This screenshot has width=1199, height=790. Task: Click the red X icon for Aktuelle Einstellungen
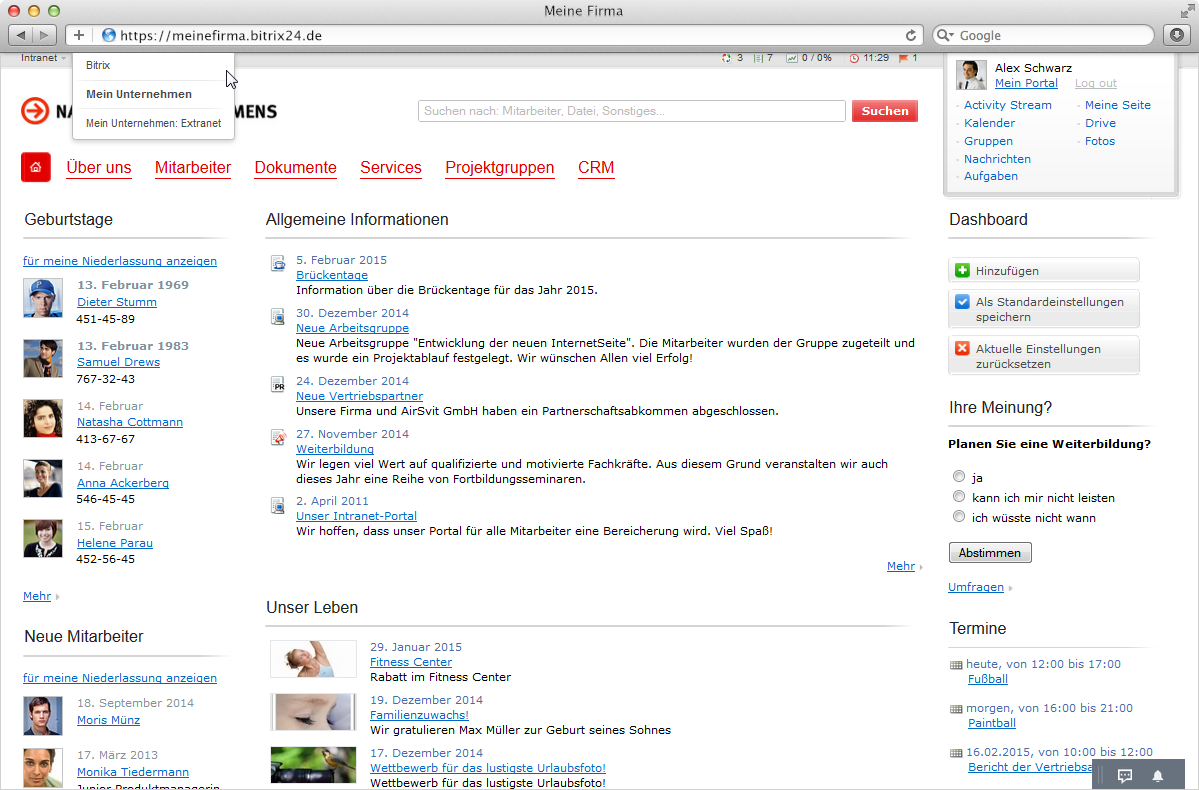[963, 348]
